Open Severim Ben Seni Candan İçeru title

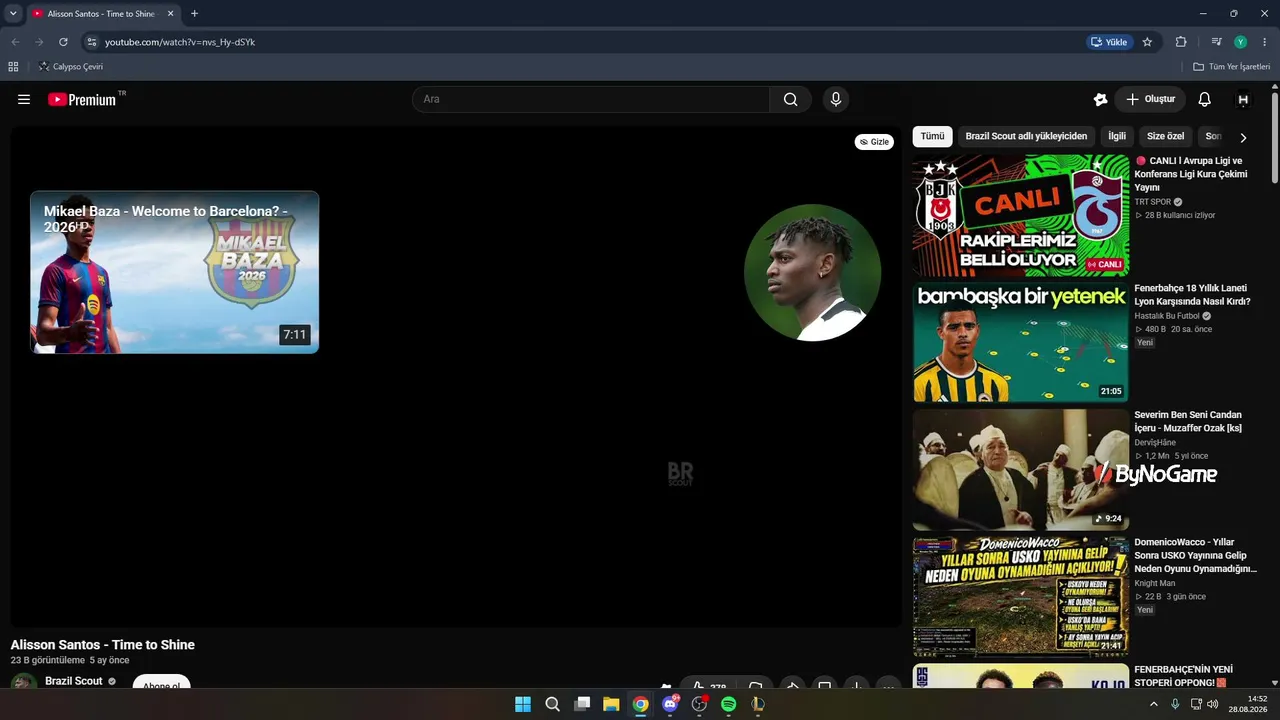tap(1188, 422)
